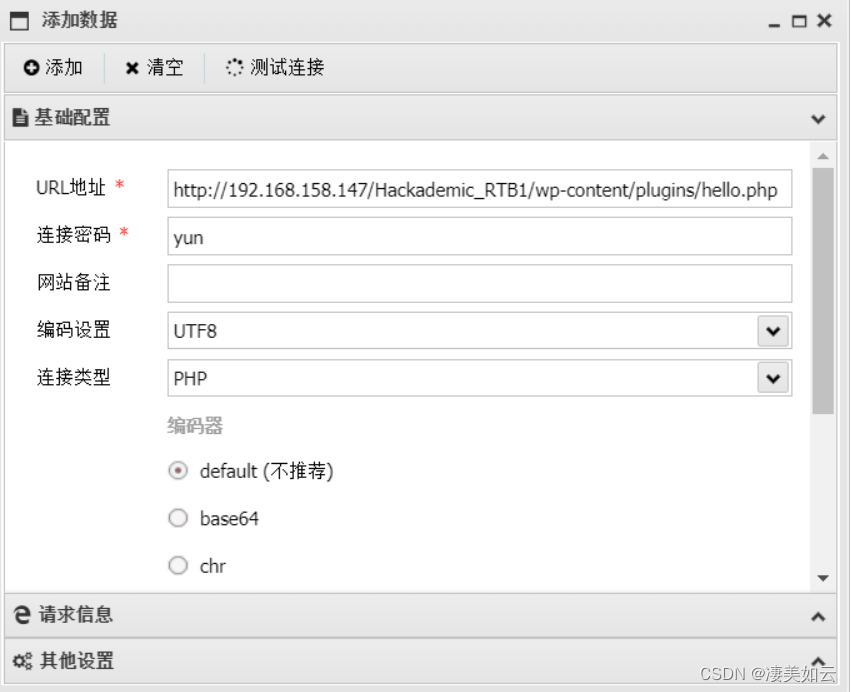Open the 编码设置 dropdown showing UTF8
The height and width of the screenshot is (692, 851).
(x=772, y=331)
